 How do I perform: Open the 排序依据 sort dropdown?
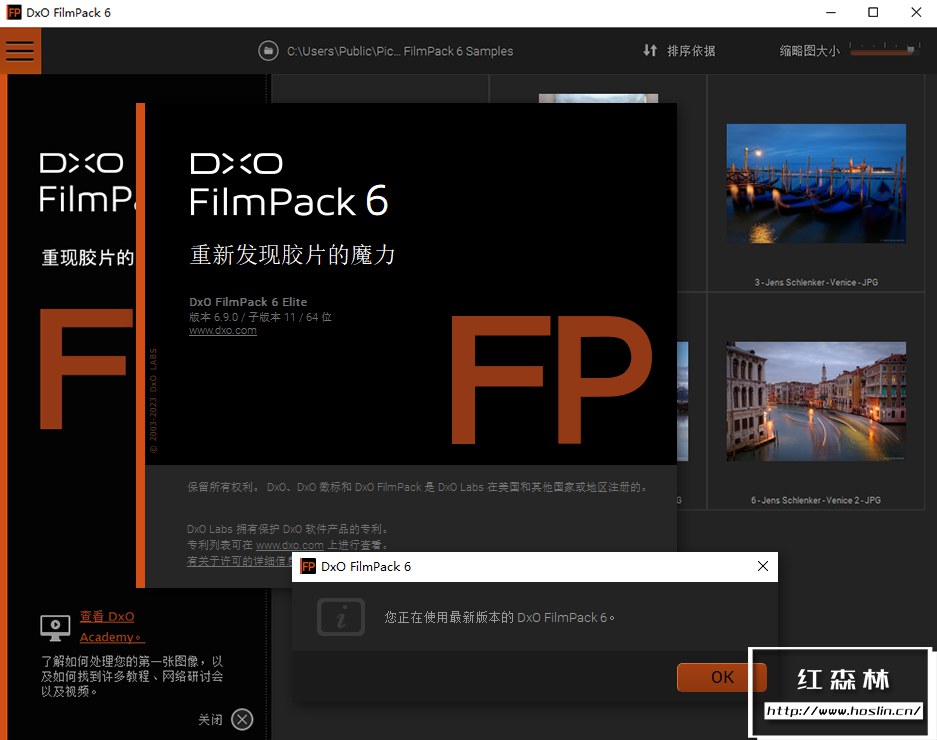691,51
